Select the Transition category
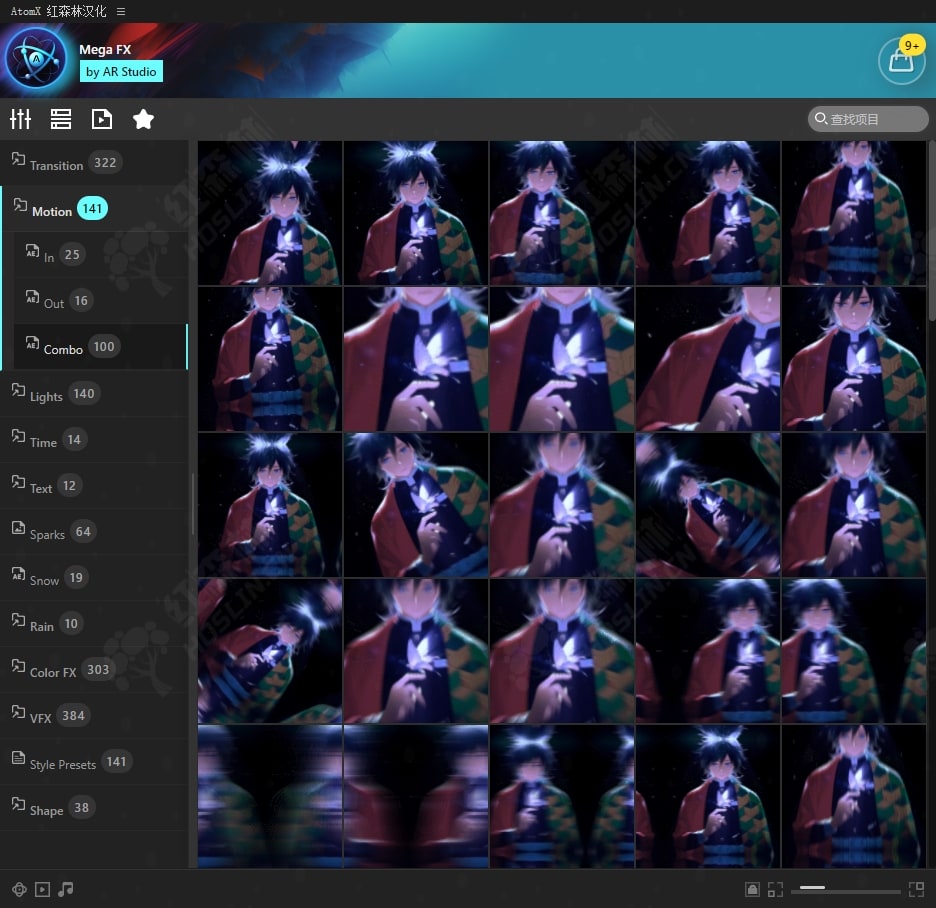The height and width of the screenshot is (908, 936). (x=94, y=163)
